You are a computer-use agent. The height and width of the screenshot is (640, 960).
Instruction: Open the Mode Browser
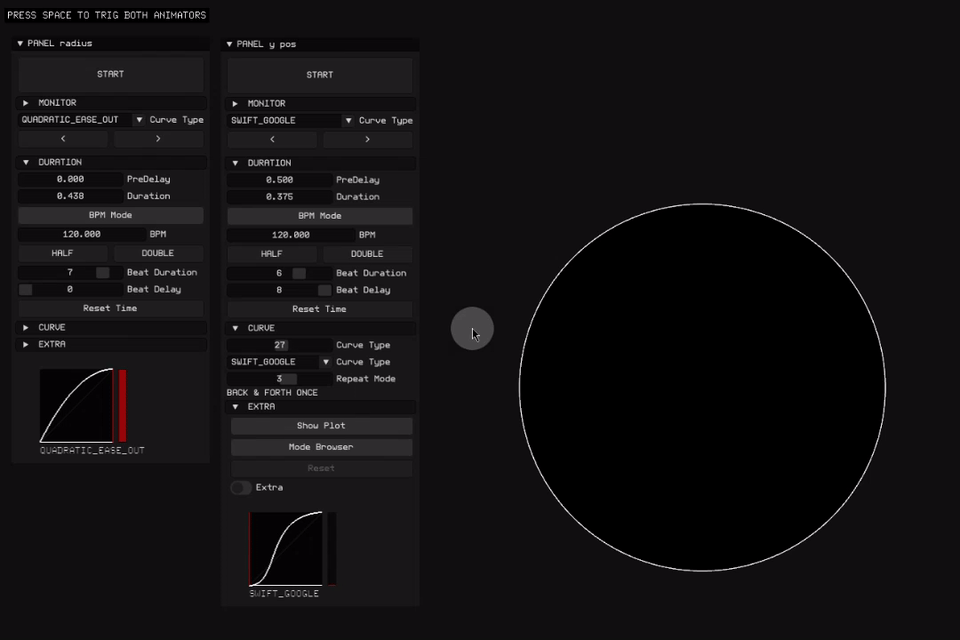click(321, 447)
